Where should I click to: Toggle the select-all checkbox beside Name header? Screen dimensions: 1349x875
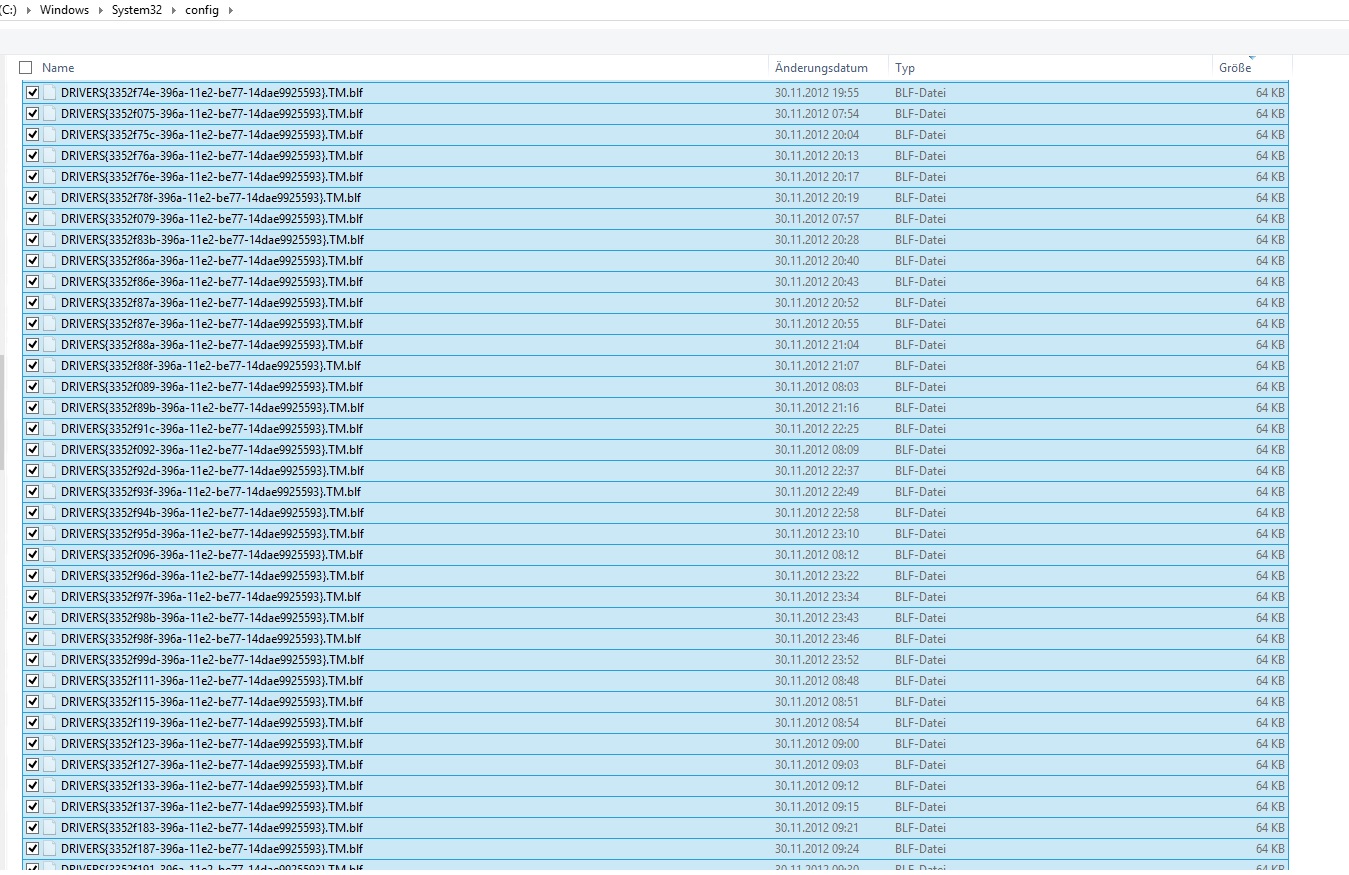(x=26, y=68)
